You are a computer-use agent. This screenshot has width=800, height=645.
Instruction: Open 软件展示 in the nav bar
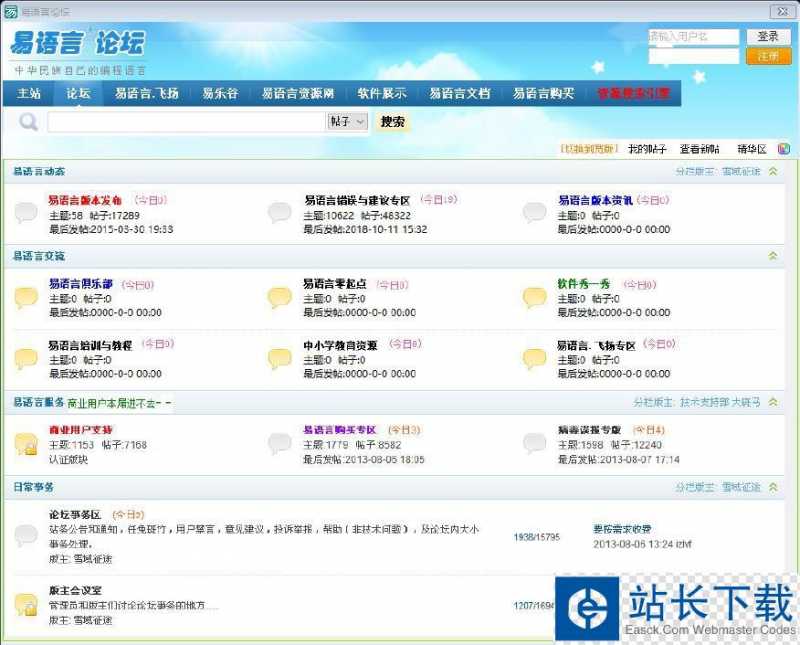(x=382, y=93)
